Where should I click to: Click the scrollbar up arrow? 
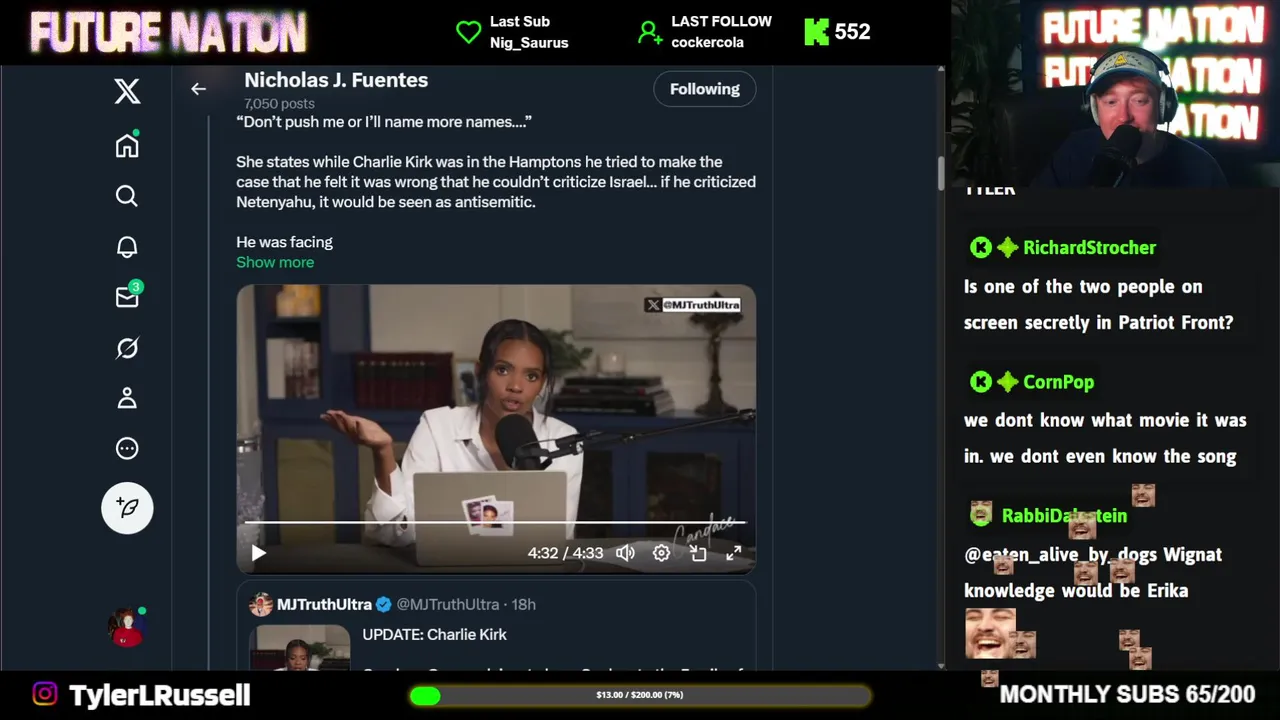click(x=941, y=70)
